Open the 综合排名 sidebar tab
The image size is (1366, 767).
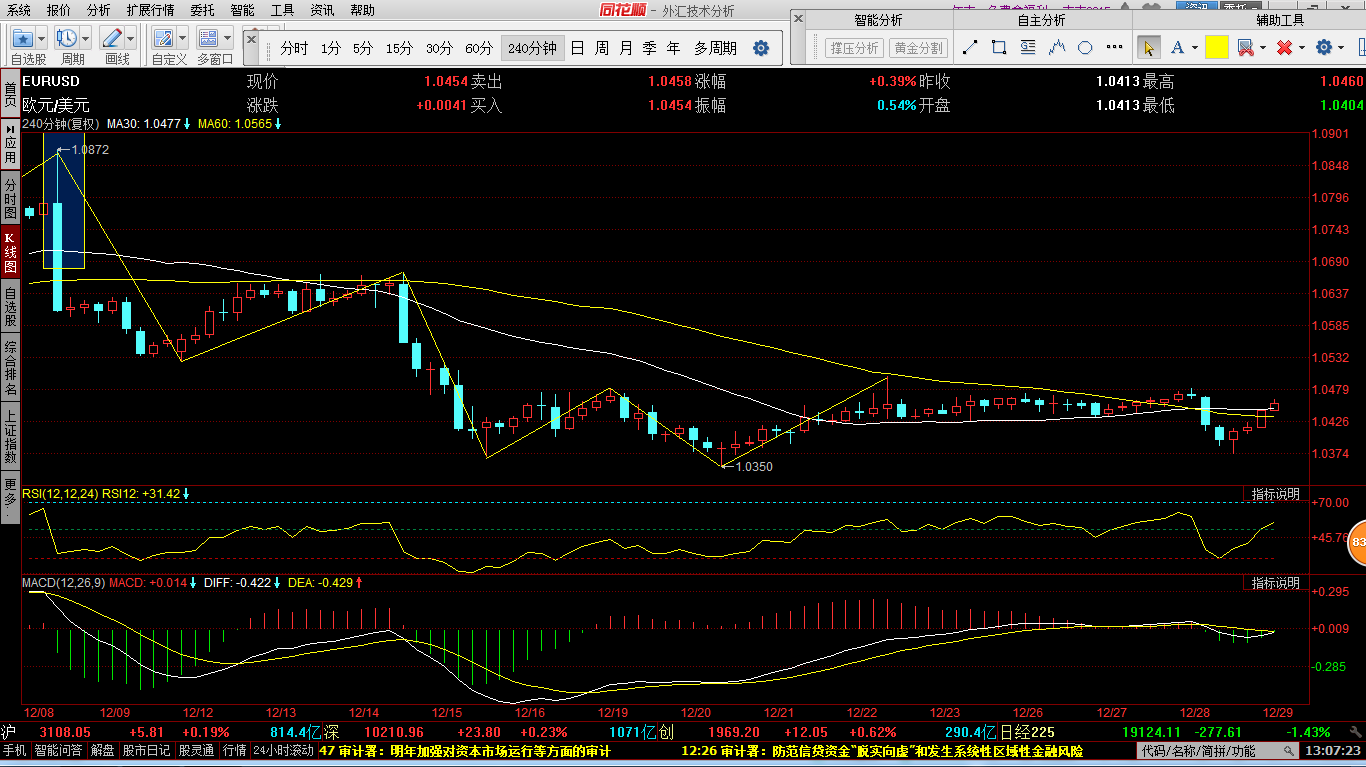(10, 368)
